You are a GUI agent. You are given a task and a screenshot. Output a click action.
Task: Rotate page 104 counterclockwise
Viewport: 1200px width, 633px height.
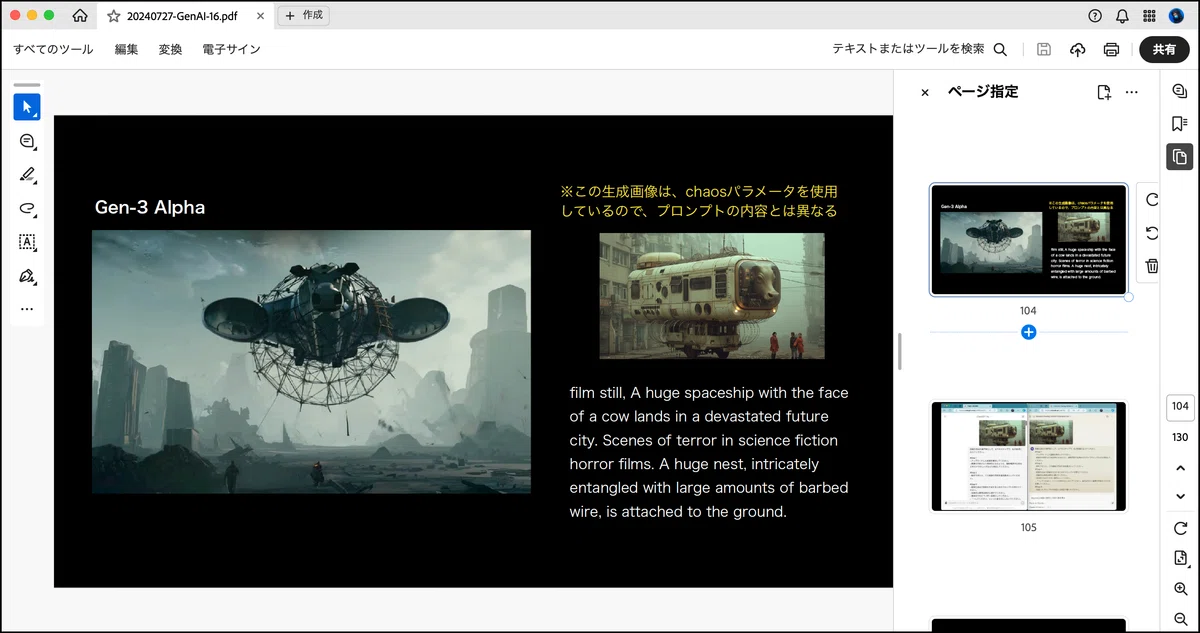point(1152,232)
